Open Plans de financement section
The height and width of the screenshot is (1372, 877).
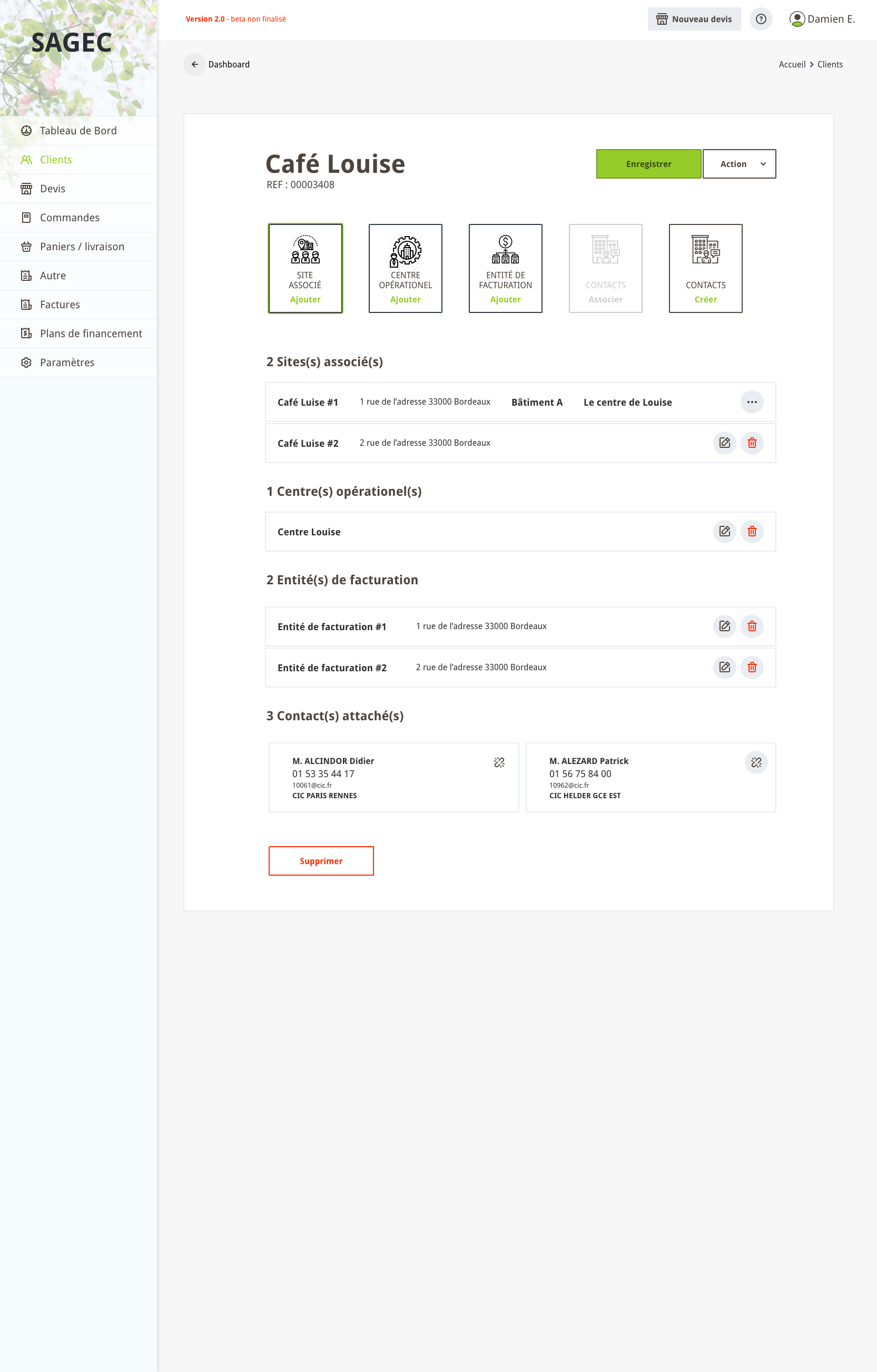point(91,334)
